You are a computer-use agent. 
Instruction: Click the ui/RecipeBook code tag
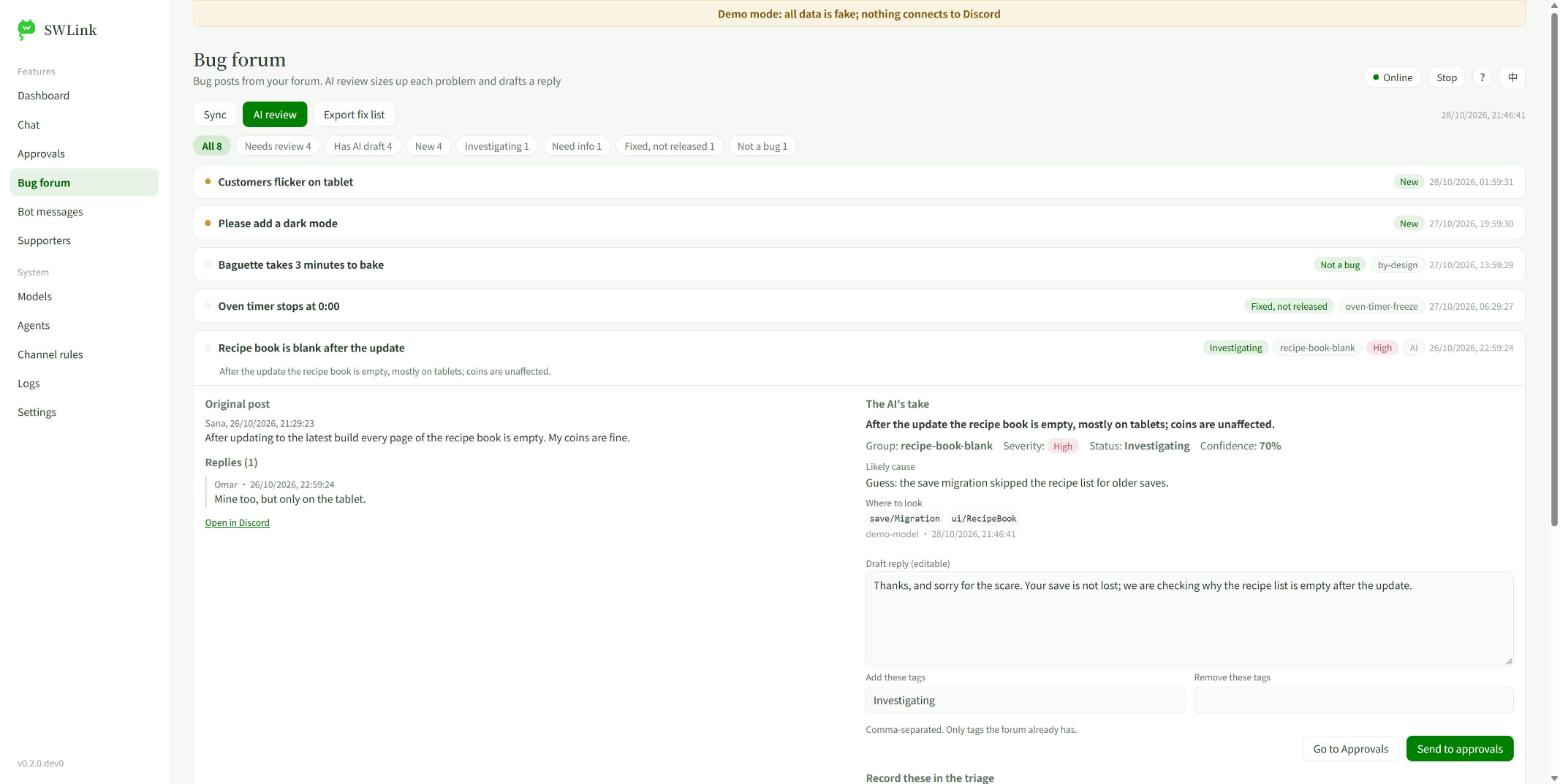(x=984, y=519)
